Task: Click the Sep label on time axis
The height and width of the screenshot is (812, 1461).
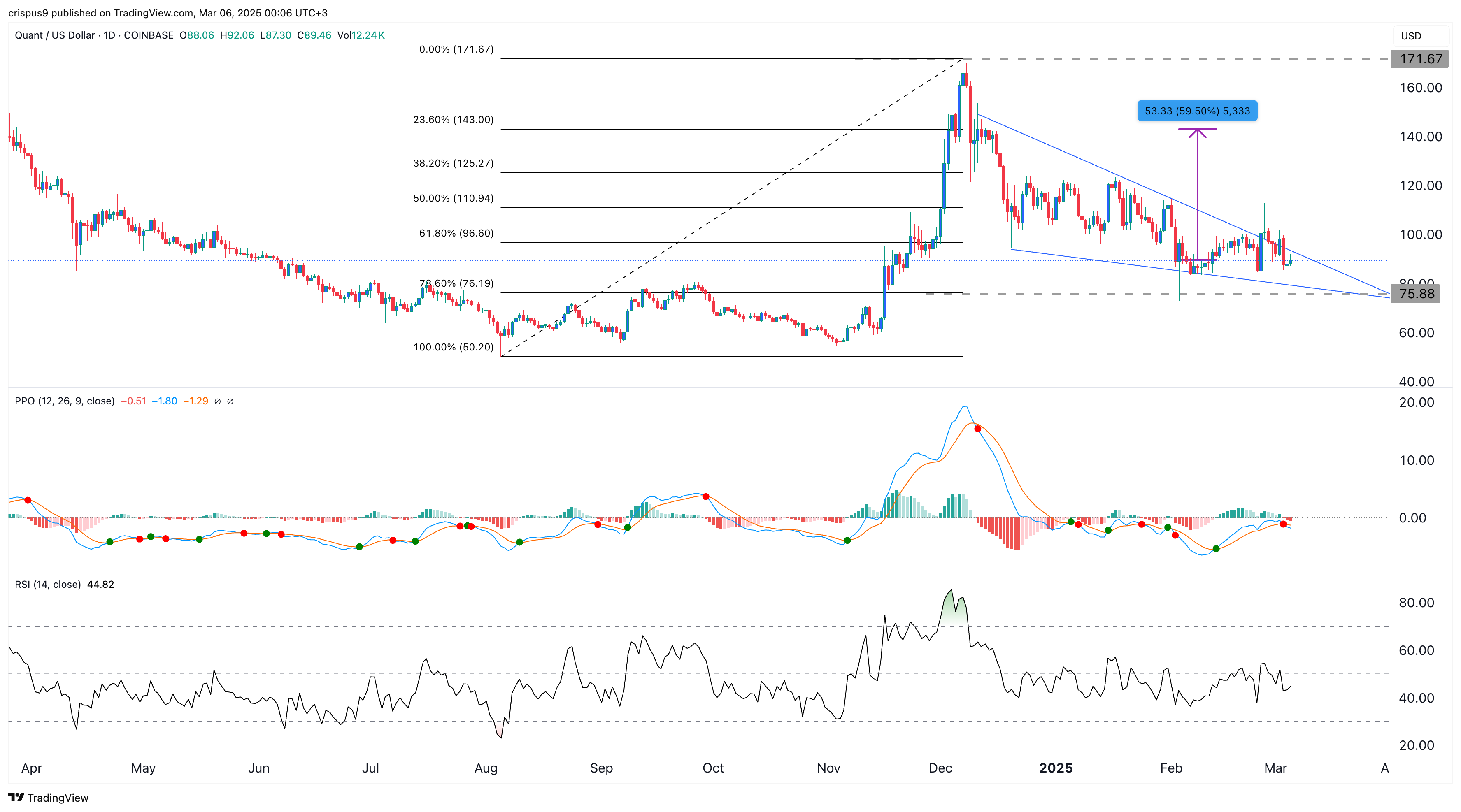Action: [x=601, y=768]
